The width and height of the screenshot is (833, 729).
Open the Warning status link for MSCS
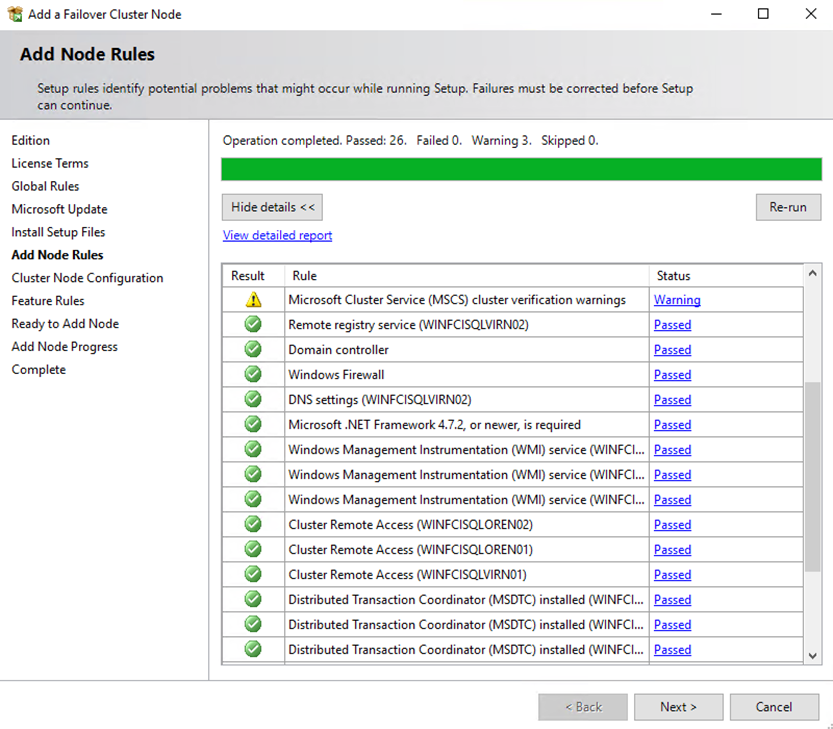pyautogui.click(x=677, y=300)
